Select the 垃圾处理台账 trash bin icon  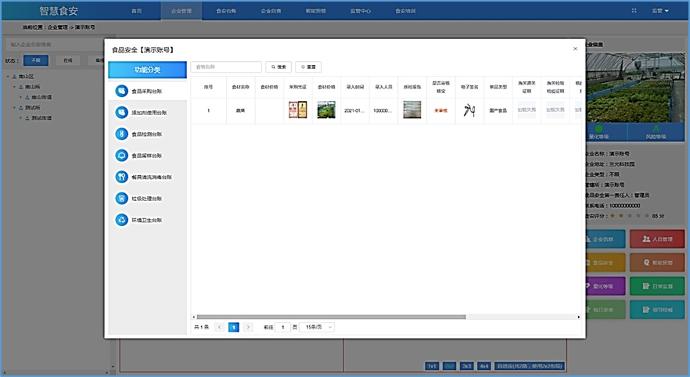121,198
